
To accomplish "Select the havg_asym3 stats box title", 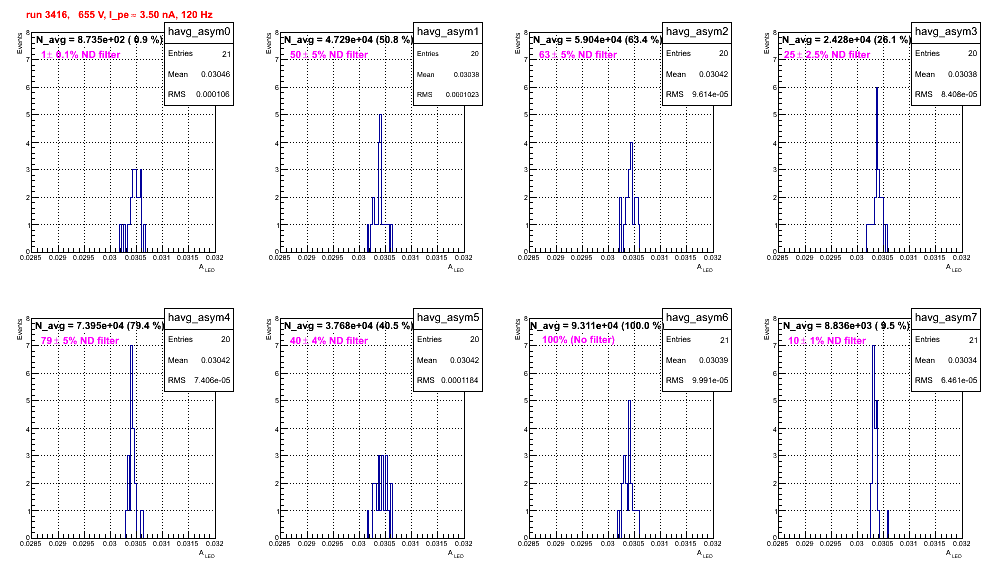I will (946, 31).
